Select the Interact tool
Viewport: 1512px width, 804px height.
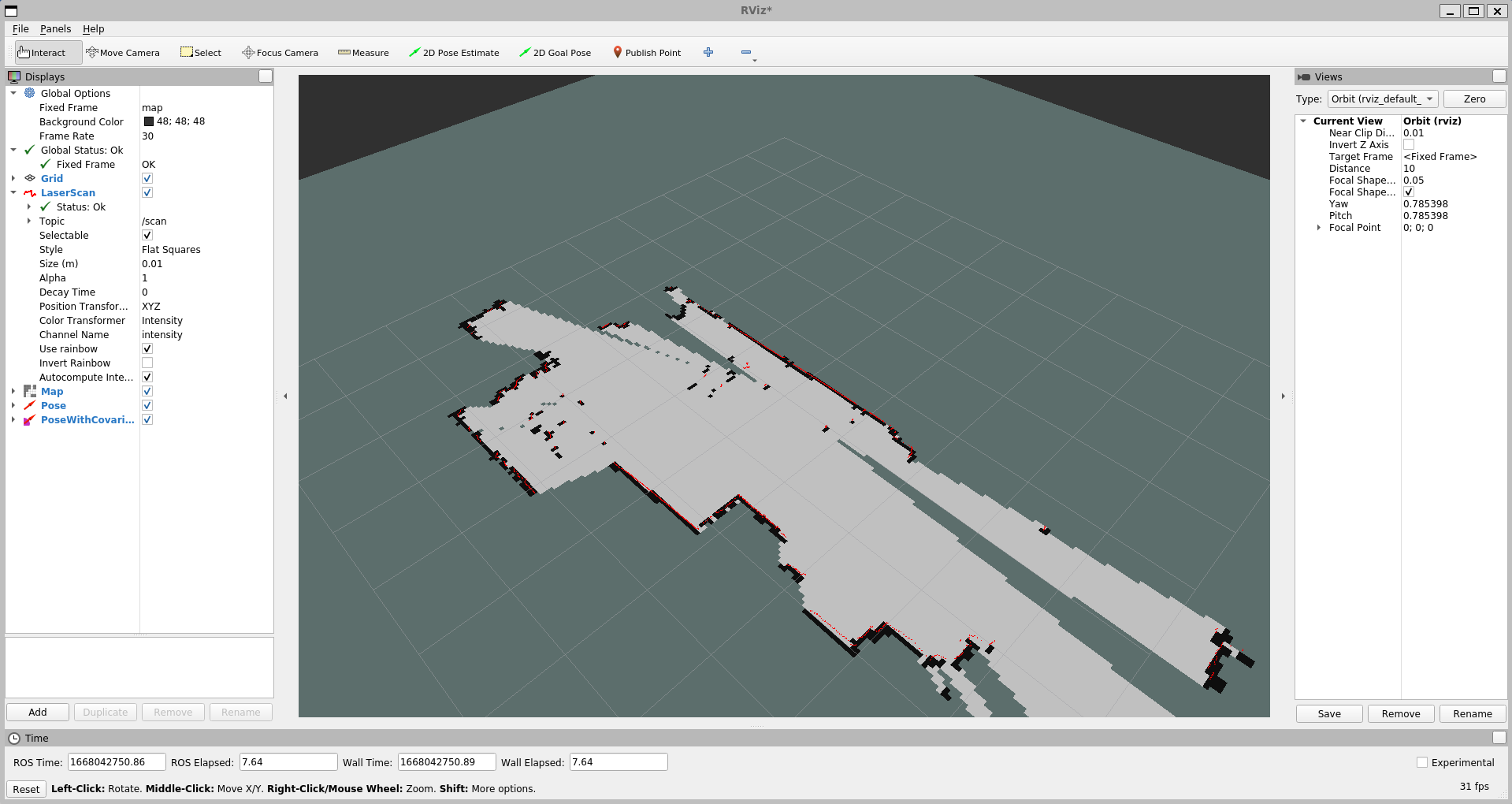coord(48,53)
